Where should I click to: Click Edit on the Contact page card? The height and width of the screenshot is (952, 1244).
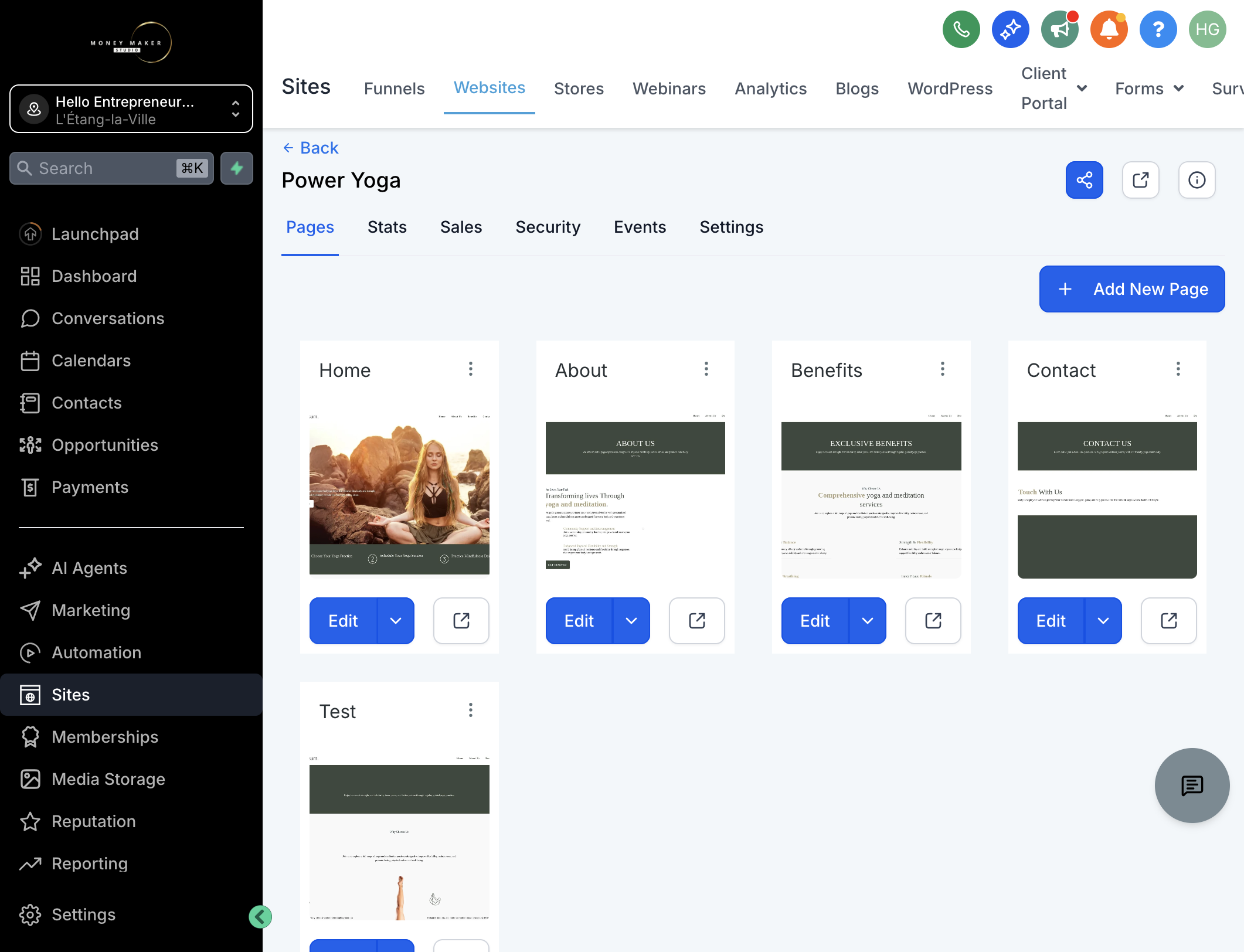(1051, 621)
